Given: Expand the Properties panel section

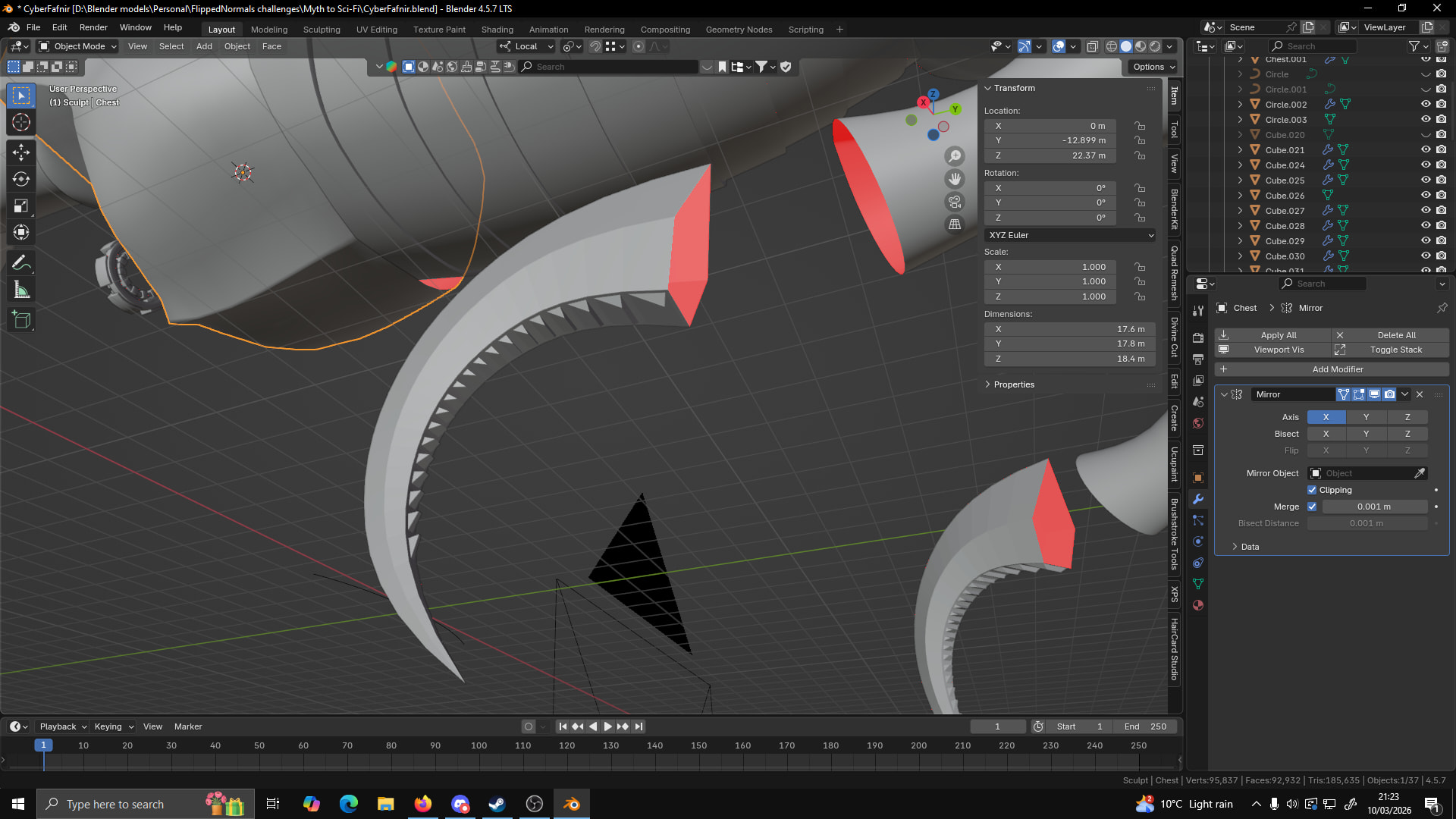Looking at the screenshot, I should click(1013, 384).
